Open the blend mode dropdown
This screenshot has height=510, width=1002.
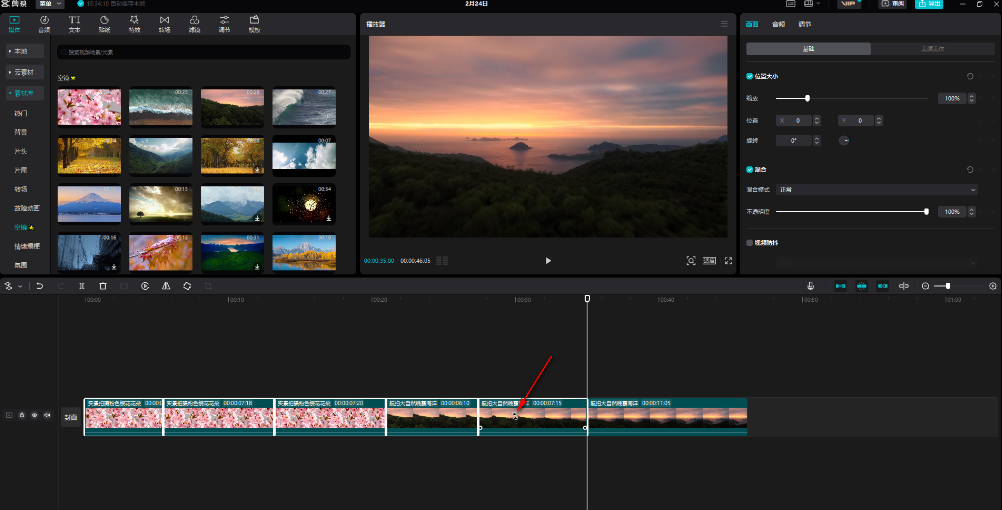click(x=876, y=189)
